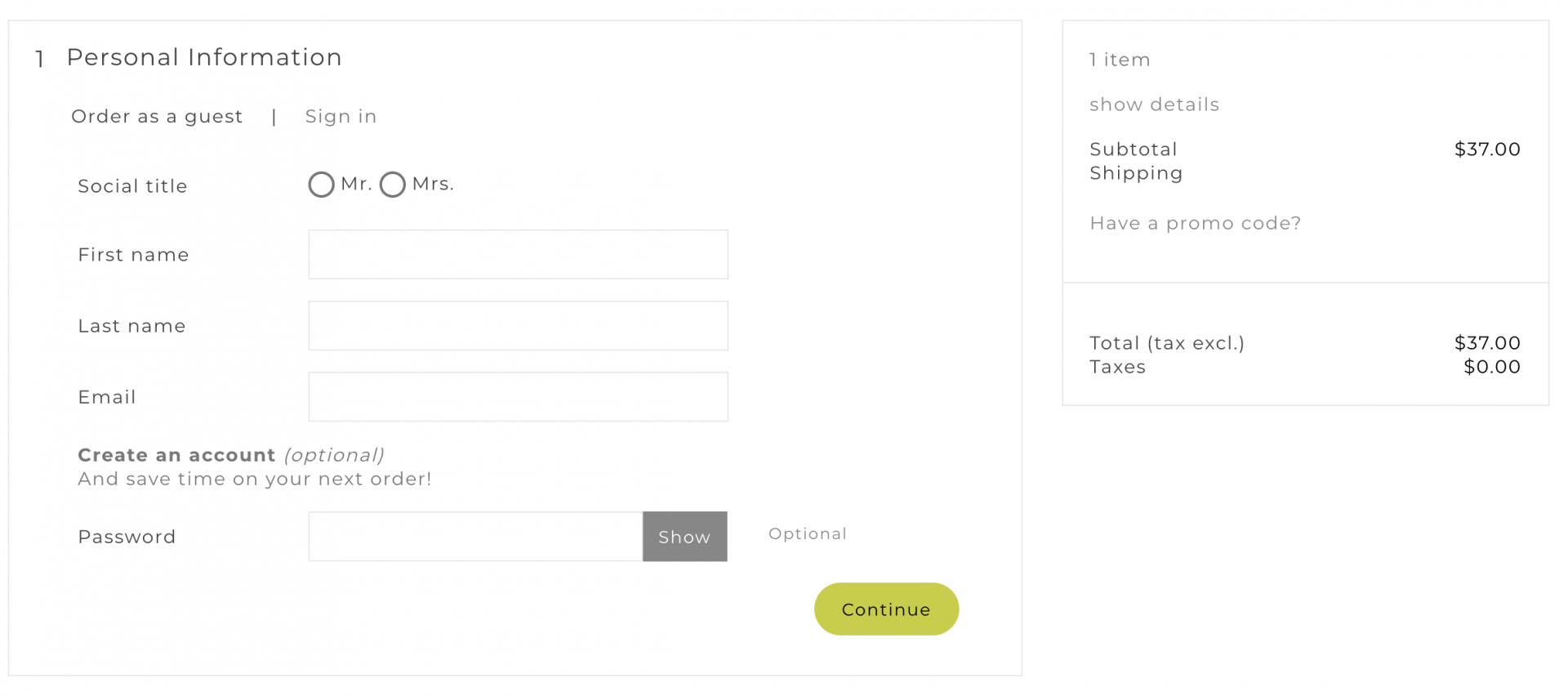Click the Personal Information step heading
The width and height of the screenshot is (1568, 696).
click(x=203, y=57)
